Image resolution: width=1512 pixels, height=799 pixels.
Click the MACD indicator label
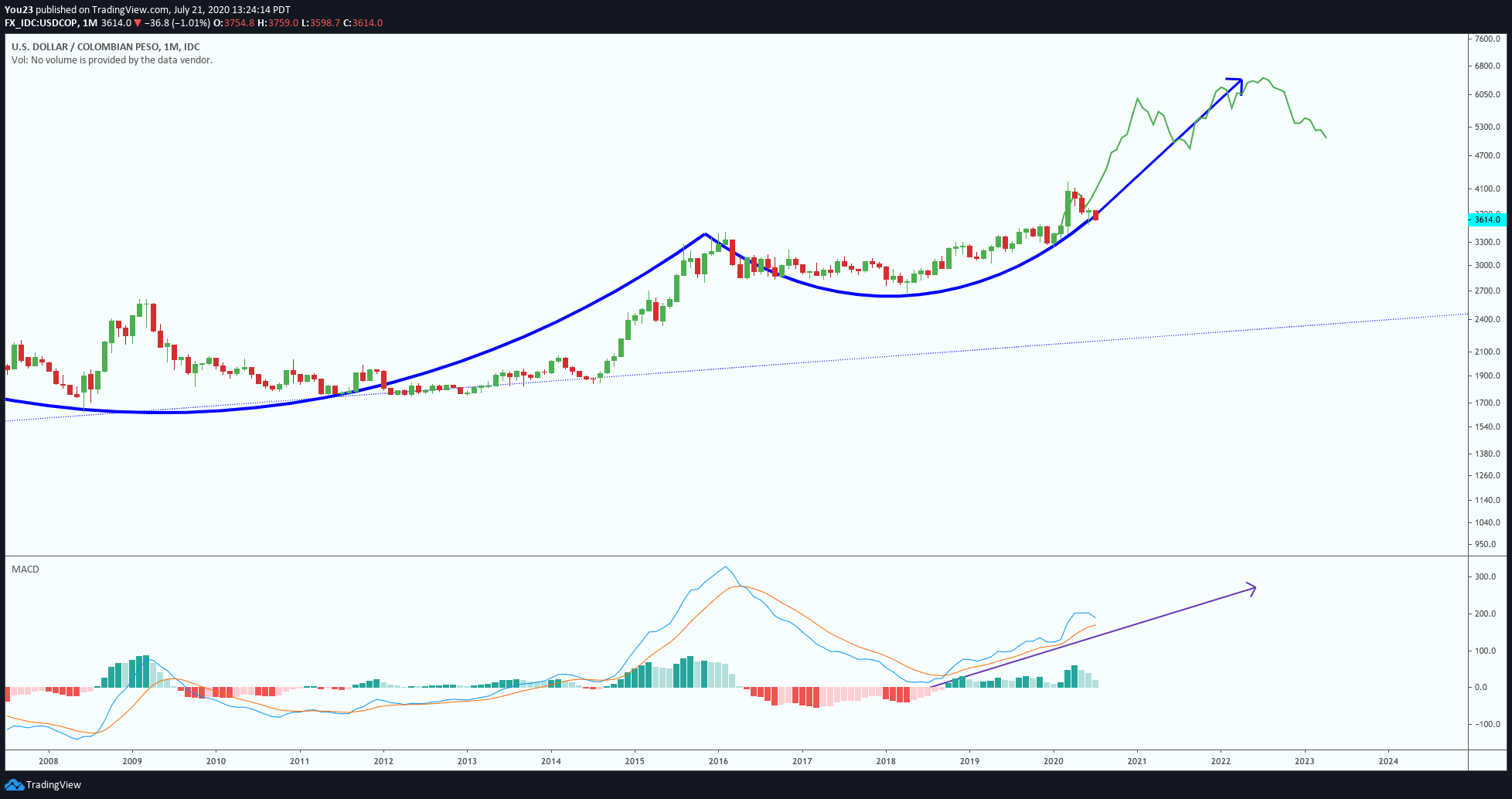(26, 569)
